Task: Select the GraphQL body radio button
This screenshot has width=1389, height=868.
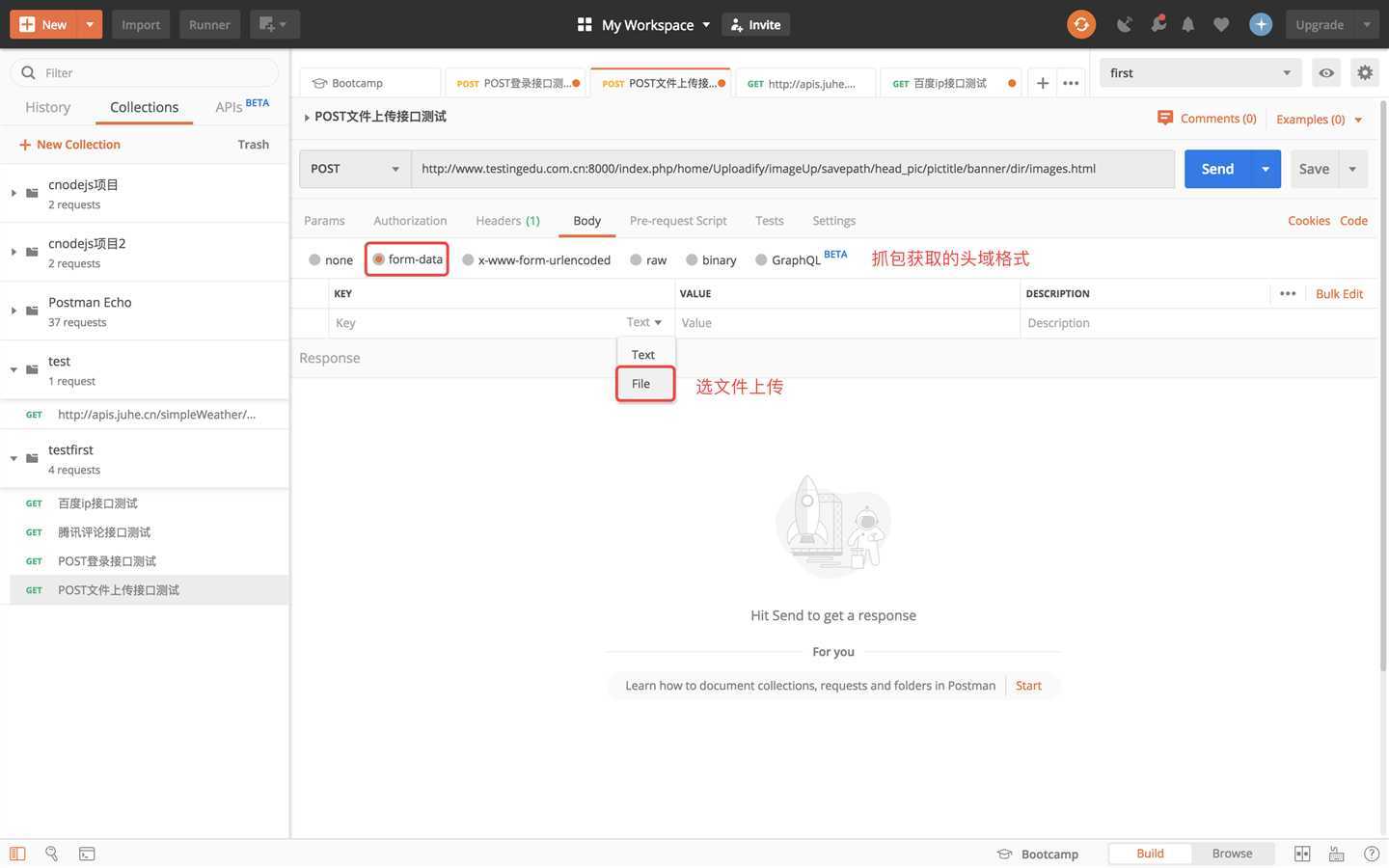Action: point(761,259)
